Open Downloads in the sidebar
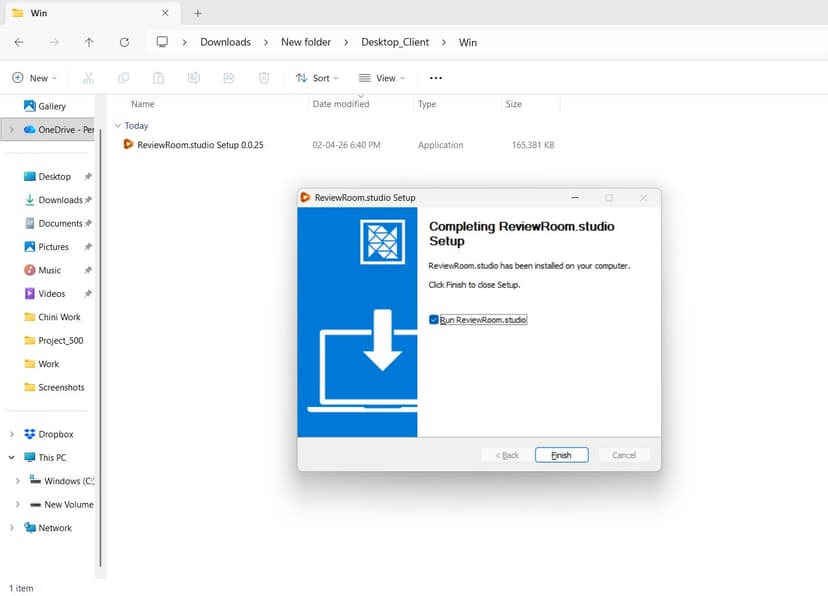Screen dimensions: 828x596 pos(60,200)
